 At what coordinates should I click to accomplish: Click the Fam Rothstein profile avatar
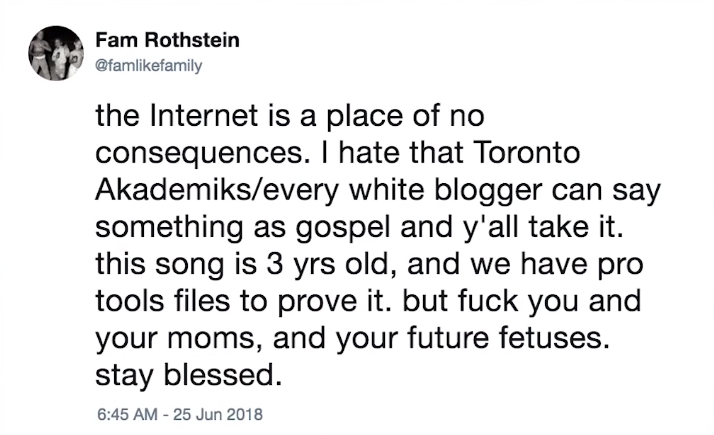point(55,53)
